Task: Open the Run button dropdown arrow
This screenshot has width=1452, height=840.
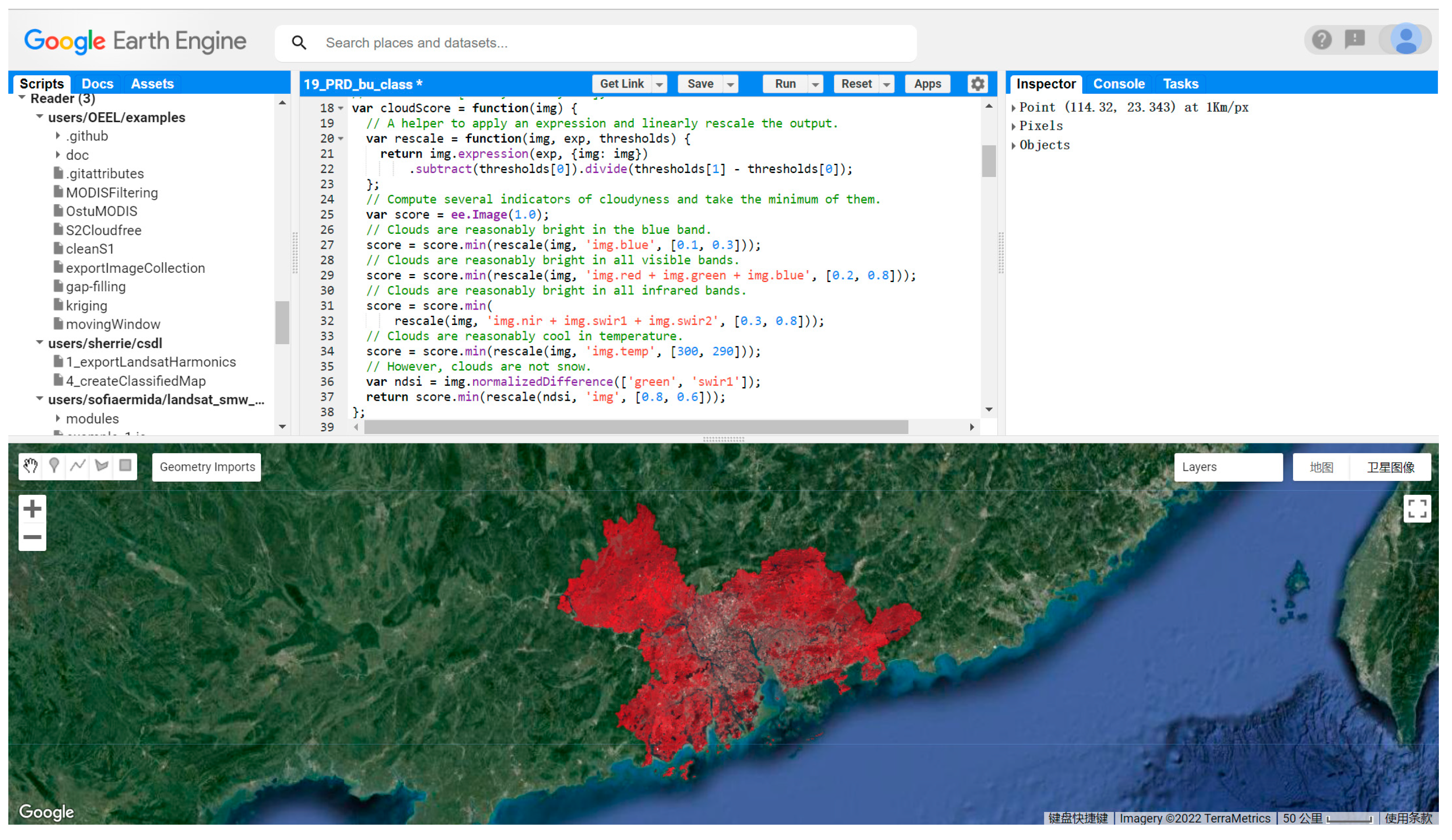Action: 815,84
